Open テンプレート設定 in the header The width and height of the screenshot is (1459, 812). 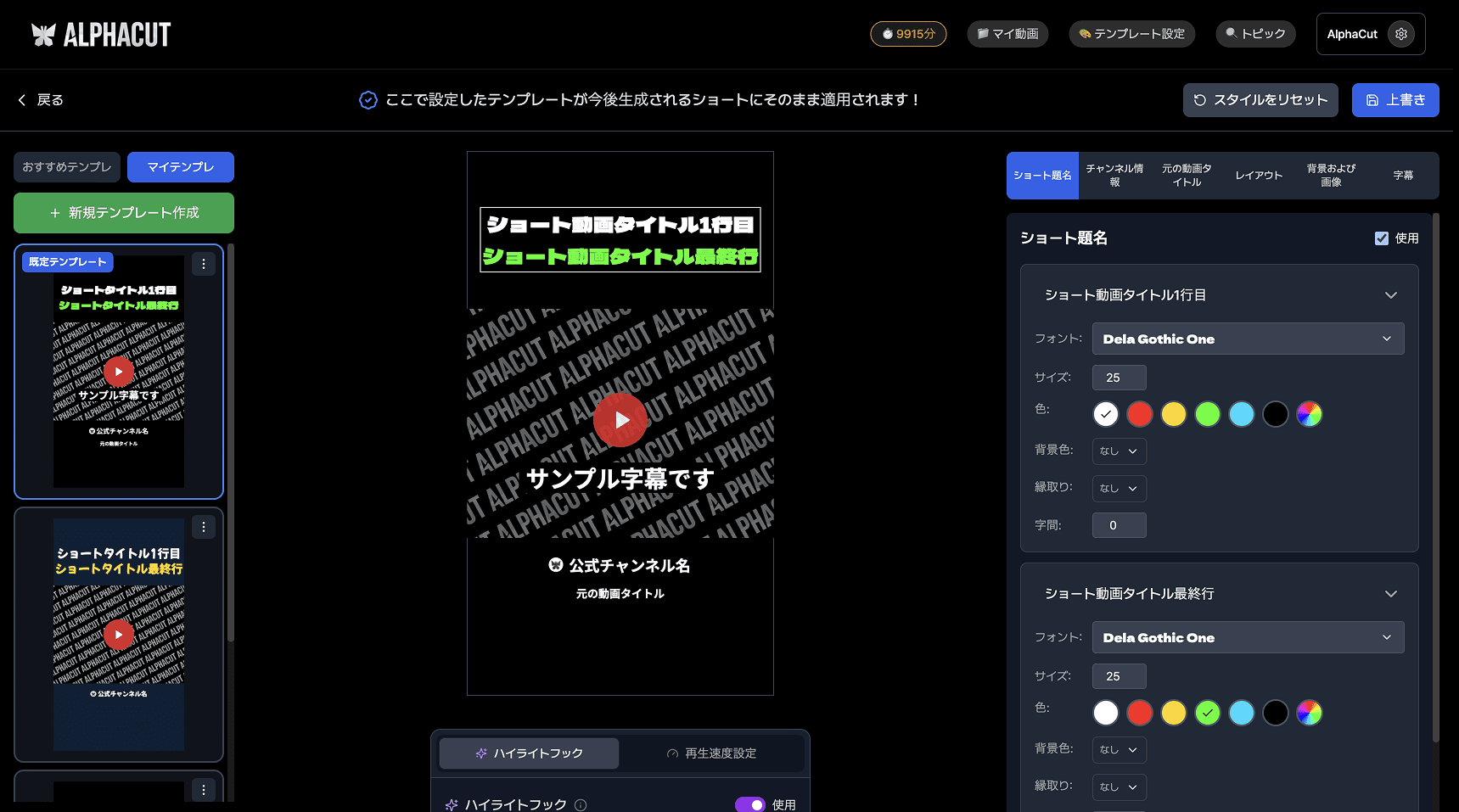(1132, 34)
